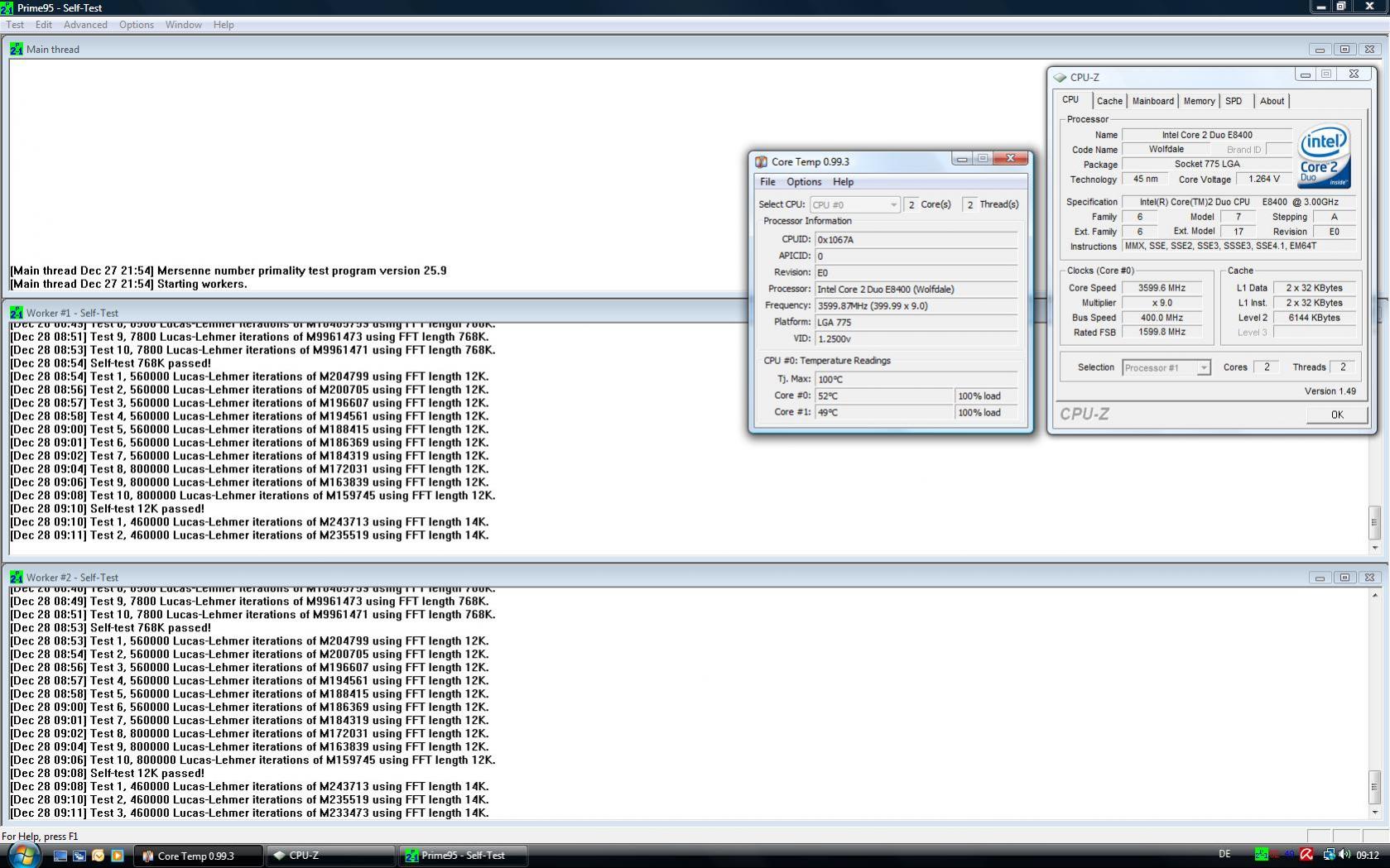Click the volume speaker tray icon

click(1344, 855)
